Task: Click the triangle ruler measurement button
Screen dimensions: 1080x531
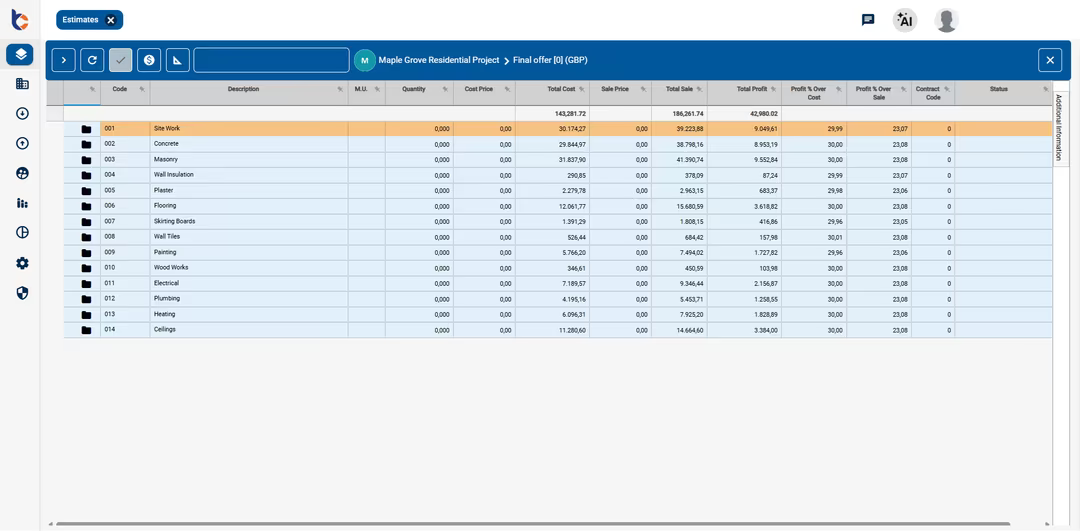Action: [x=178, y=60]
